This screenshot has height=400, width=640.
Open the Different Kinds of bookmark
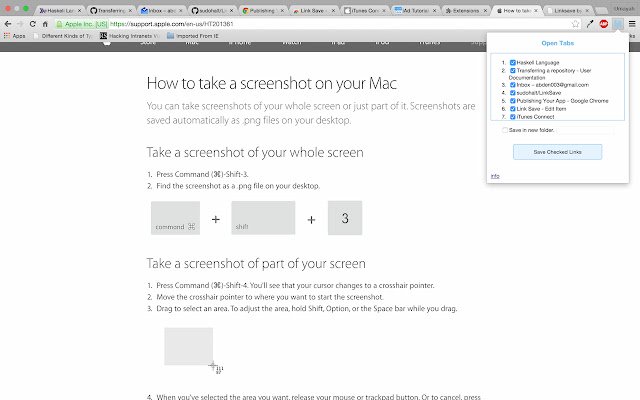tap(63, 36)
